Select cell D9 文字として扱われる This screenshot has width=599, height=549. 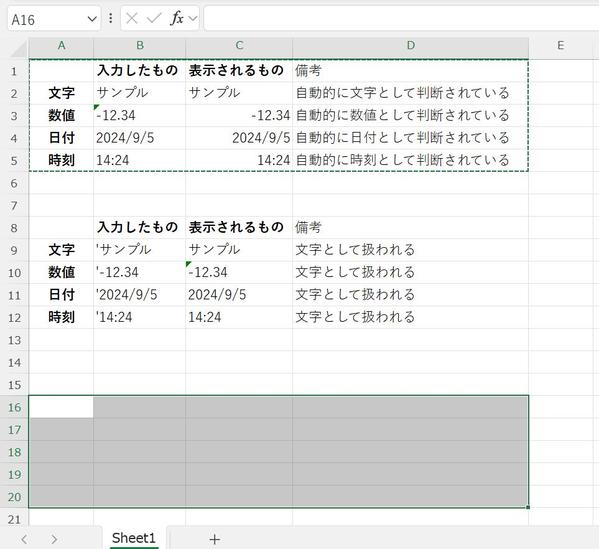click(x=411, y=250)
